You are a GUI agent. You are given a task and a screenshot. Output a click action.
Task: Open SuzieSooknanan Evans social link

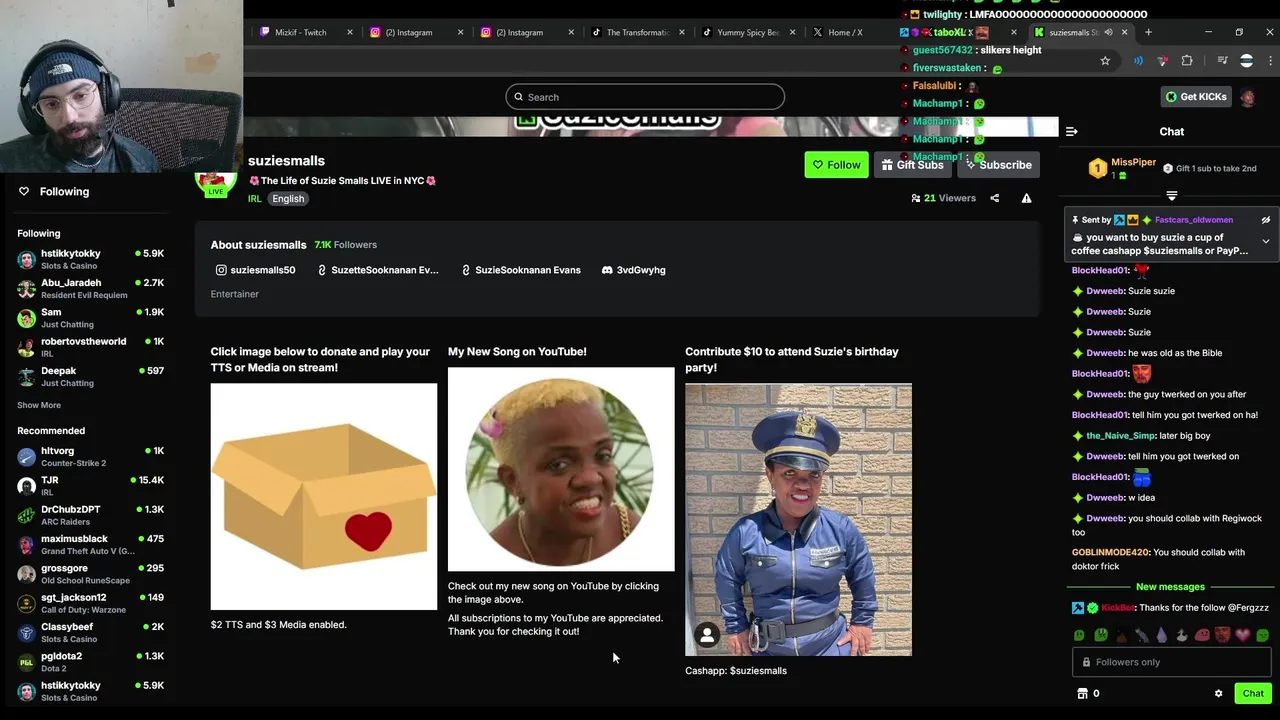click(521, 270)
